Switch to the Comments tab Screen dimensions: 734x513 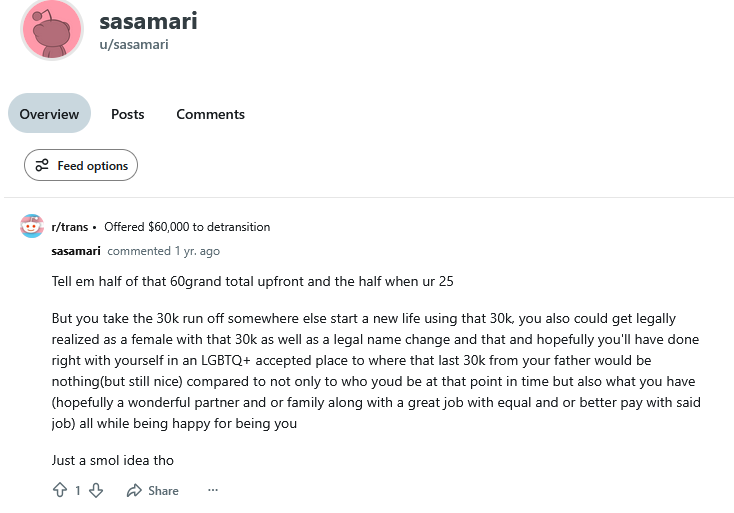(x=210, y=114)
